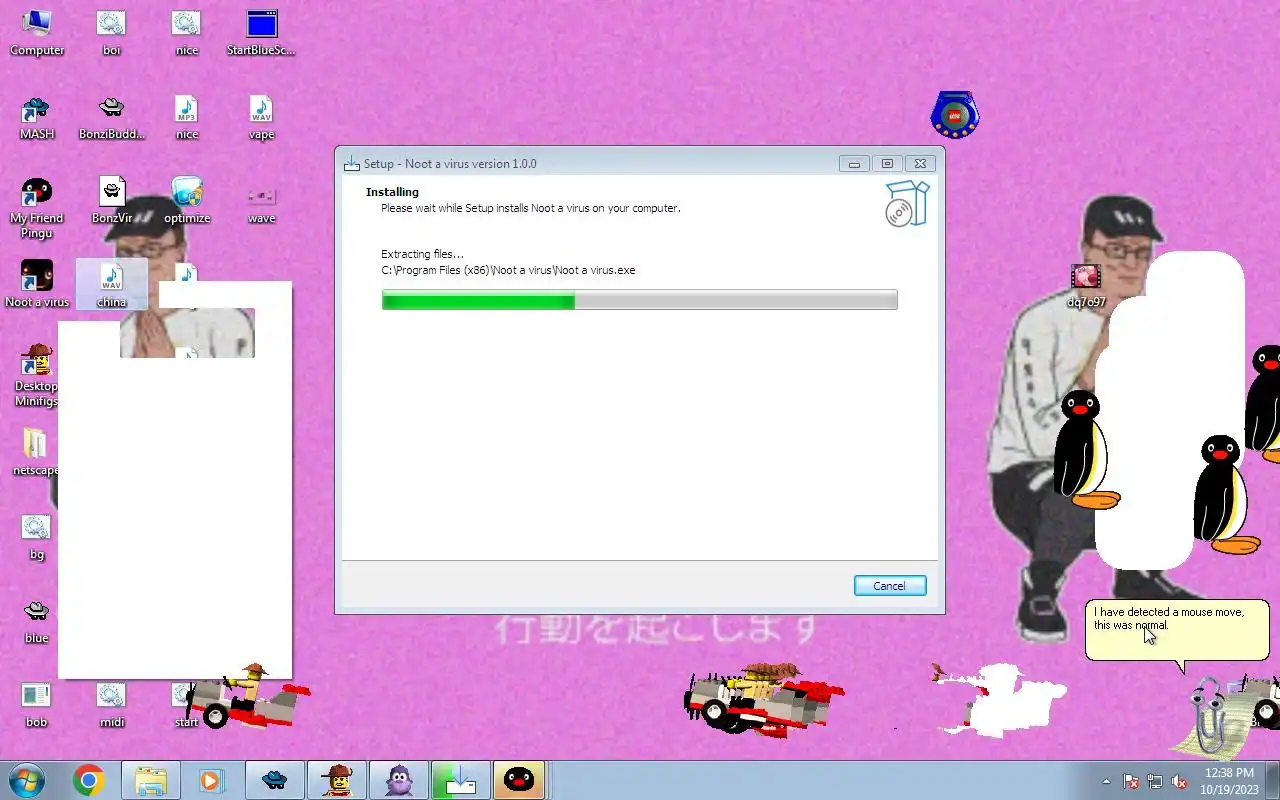Open the boi desktop shortcut
This screenshot has width=1280, height=800.
tap(111, 32)
